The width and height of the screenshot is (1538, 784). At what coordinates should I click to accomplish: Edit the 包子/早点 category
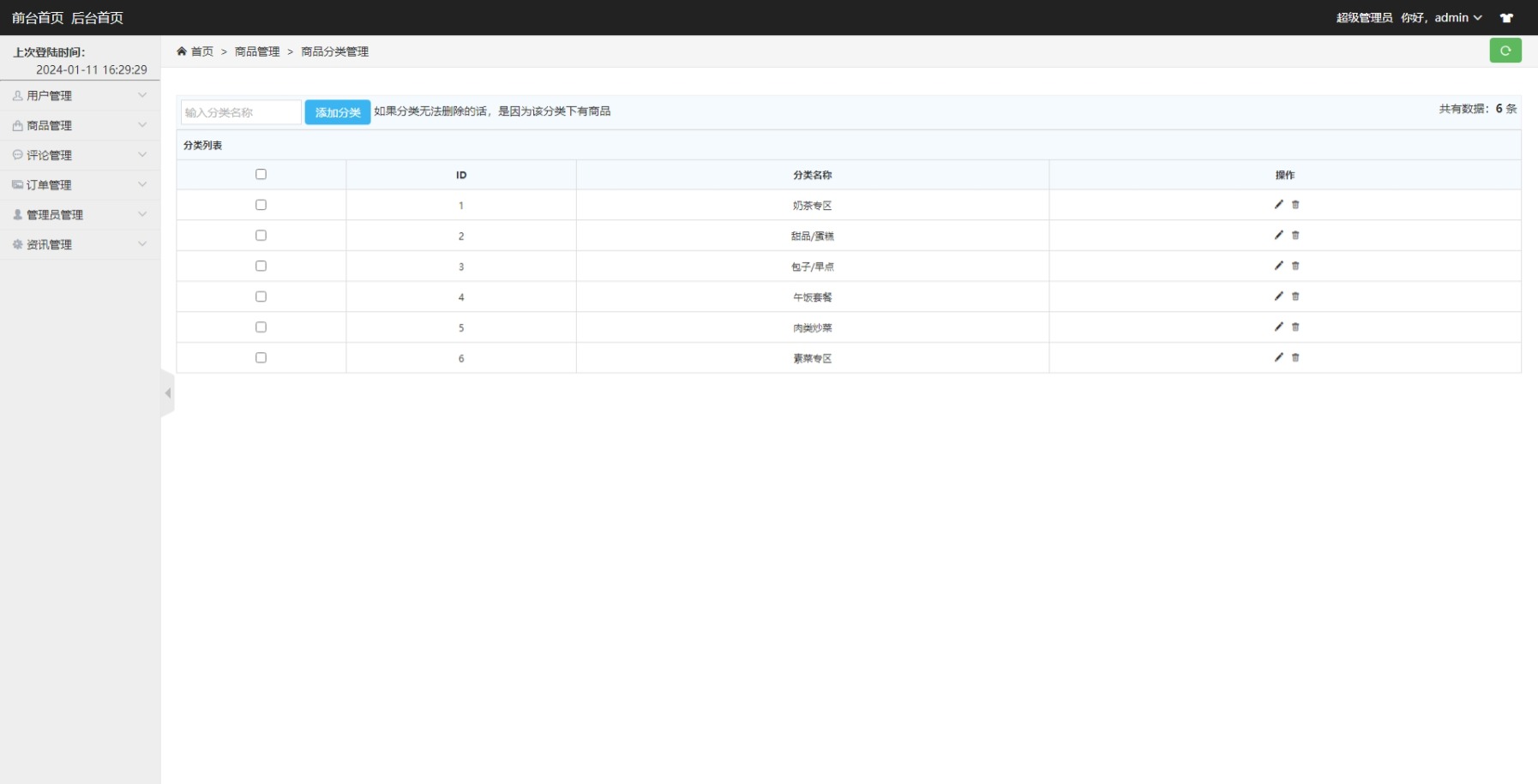tap(1278, 266)
